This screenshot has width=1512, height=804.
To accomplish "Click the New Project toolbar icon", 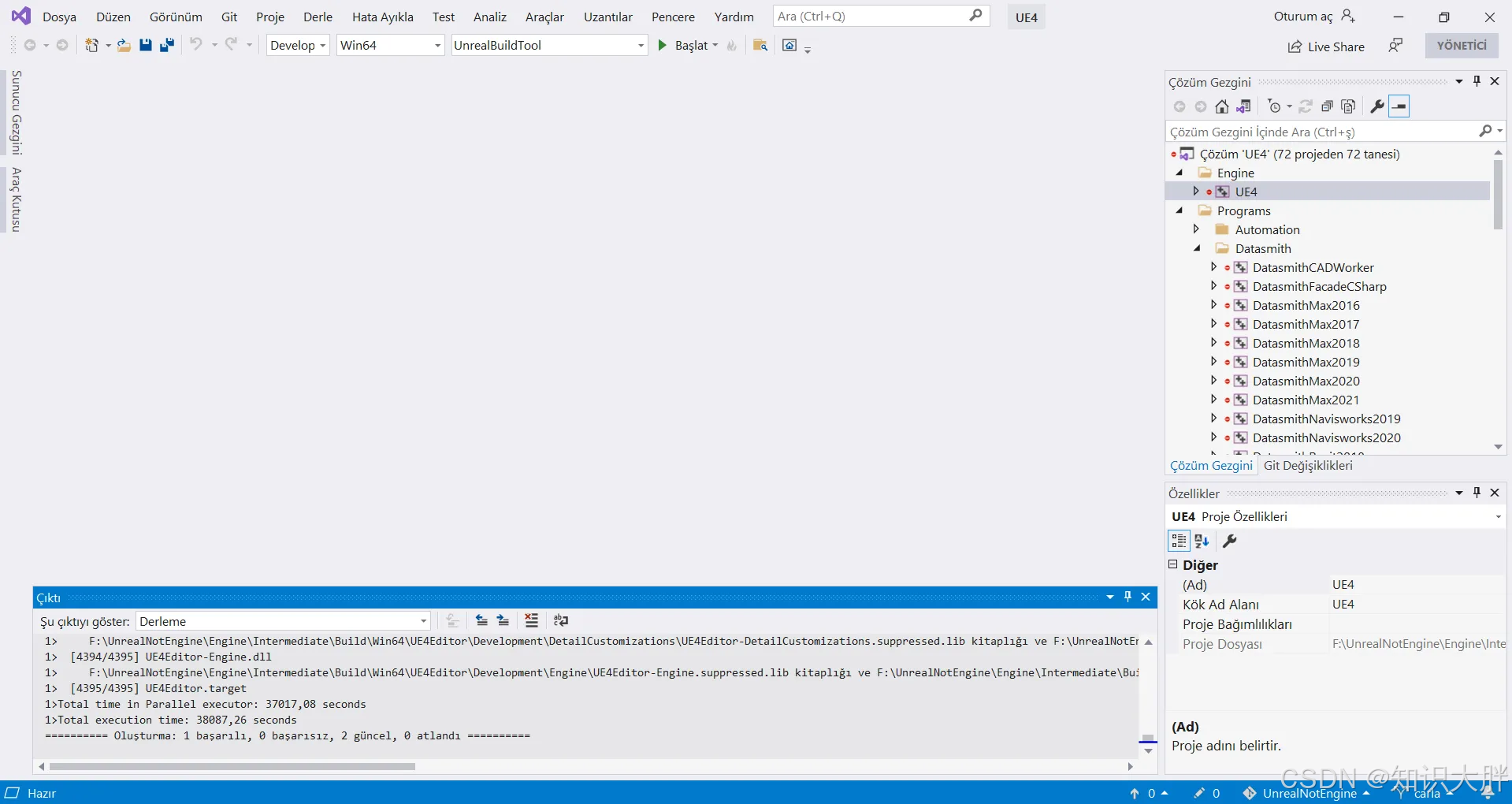I will [91, 46].
